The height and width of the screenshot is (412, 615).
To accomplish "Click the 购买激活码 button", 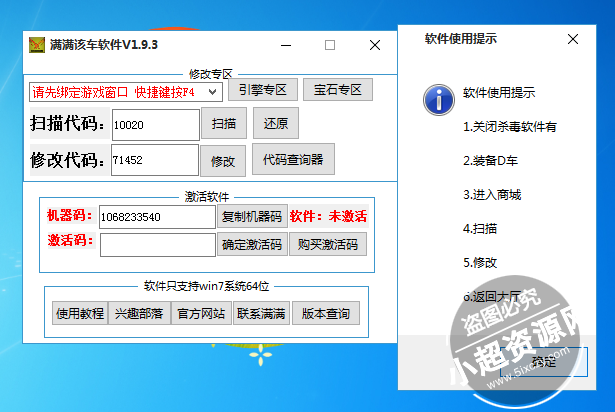I will point(328,244).
